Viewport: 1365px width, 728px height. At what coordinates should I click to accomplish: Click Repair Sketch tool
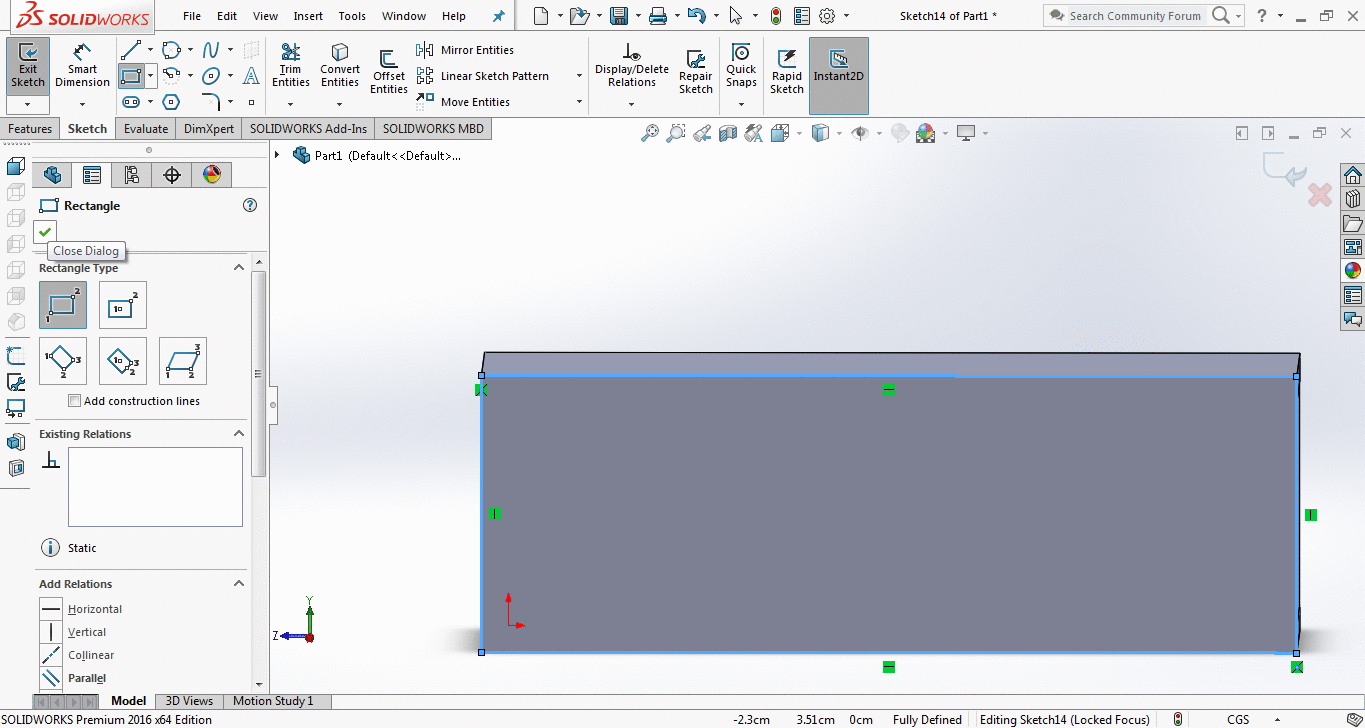696,71
